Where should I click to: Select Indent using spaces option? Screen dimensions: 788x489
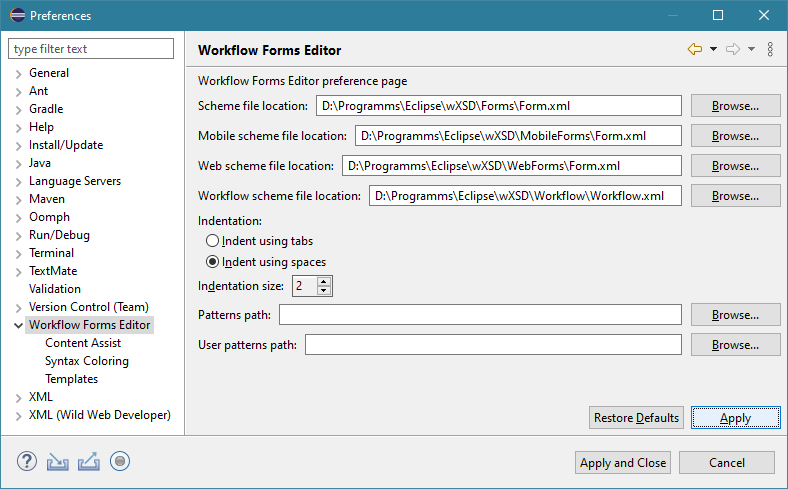coord(212,262)
